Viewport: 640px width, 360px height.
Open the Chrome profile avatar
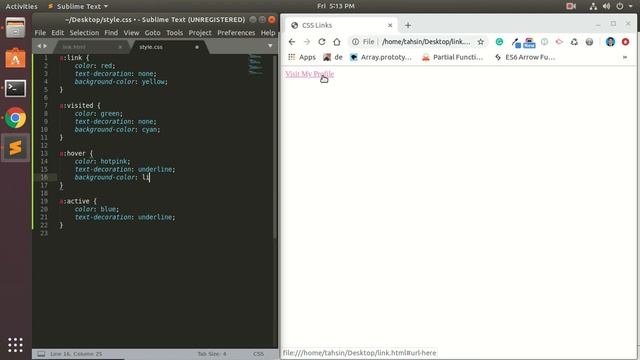click(610, 42)
